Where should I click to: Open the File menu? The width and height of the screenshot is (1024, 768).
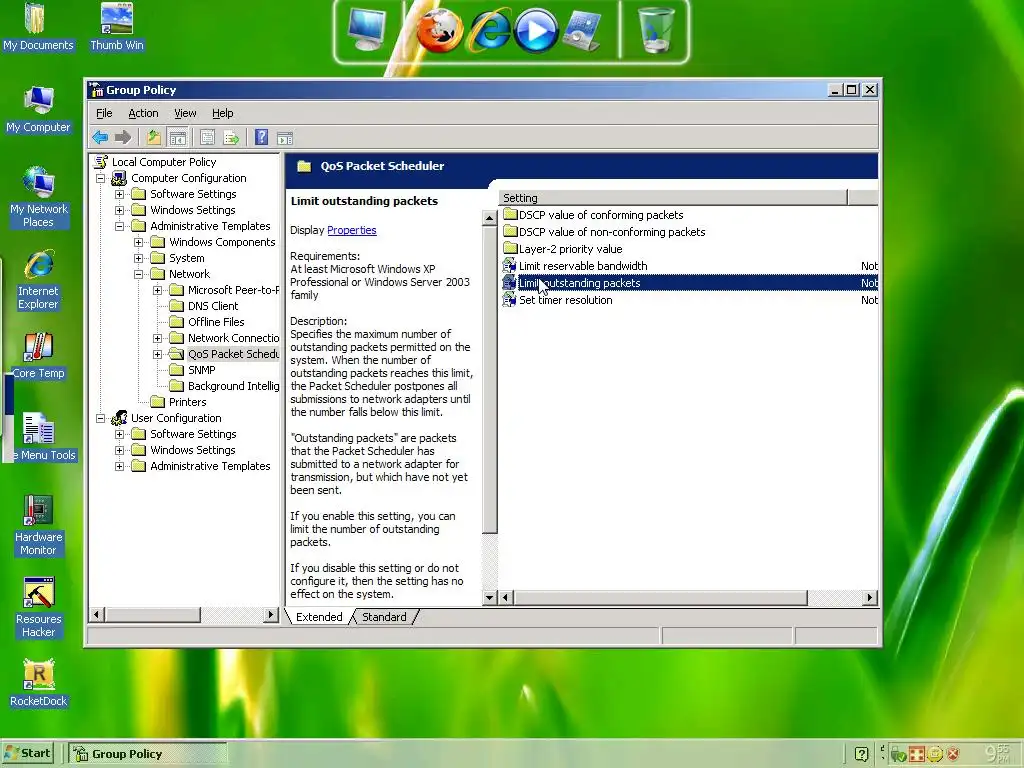tap(104, 113)
